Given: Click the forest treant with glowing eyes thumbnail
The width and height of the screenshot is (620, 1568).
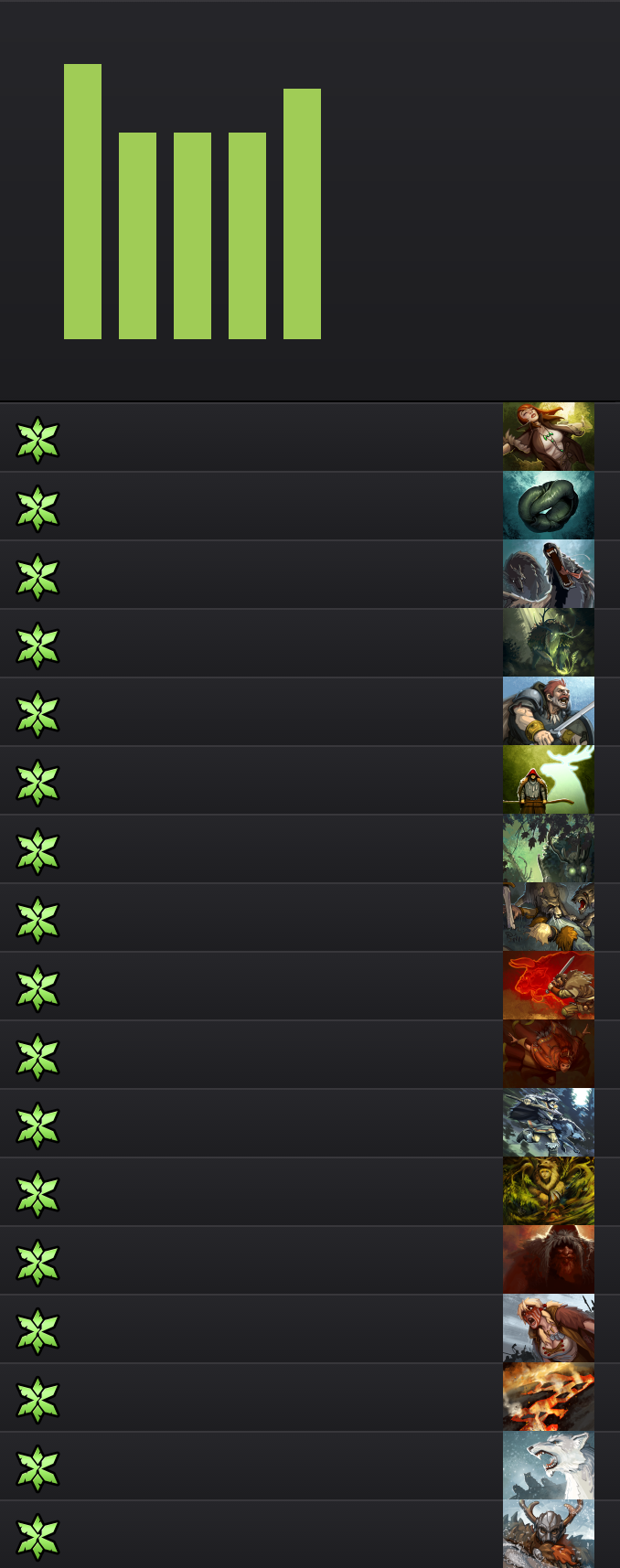Looking at the screenshot, I should (x=549, y=848).
